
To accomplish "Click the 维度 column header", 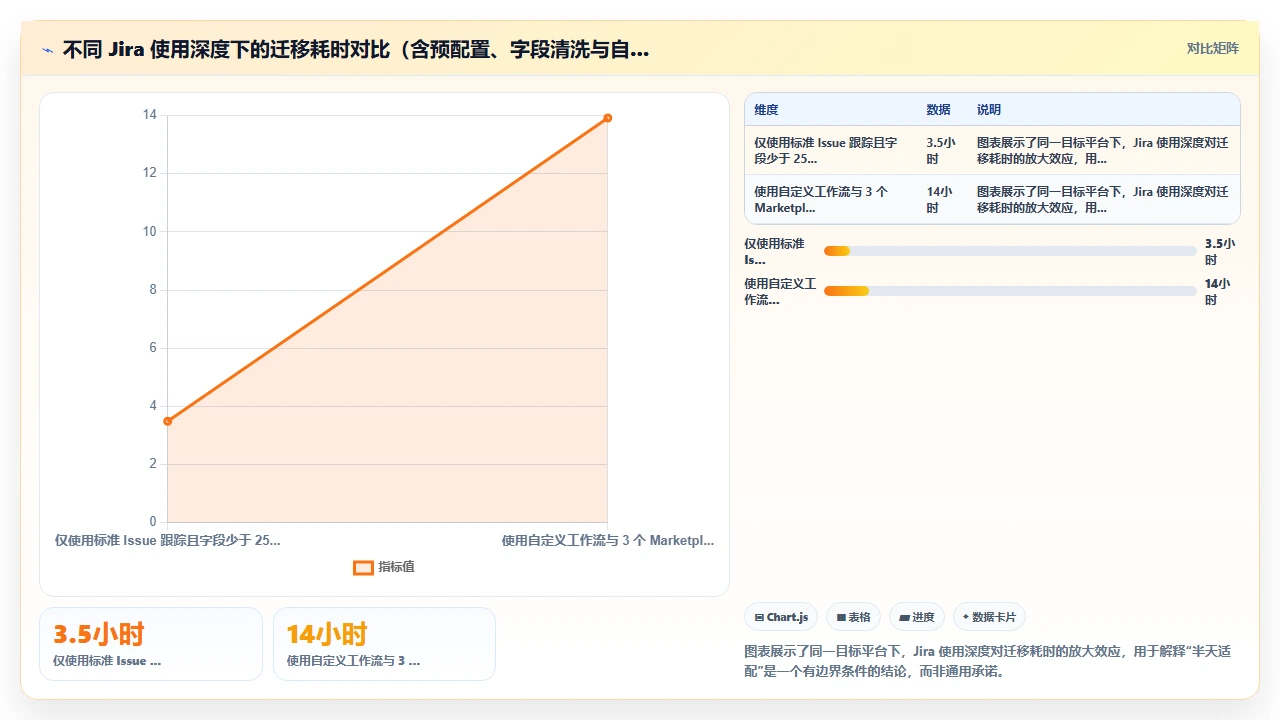I will tap(766, 109).
